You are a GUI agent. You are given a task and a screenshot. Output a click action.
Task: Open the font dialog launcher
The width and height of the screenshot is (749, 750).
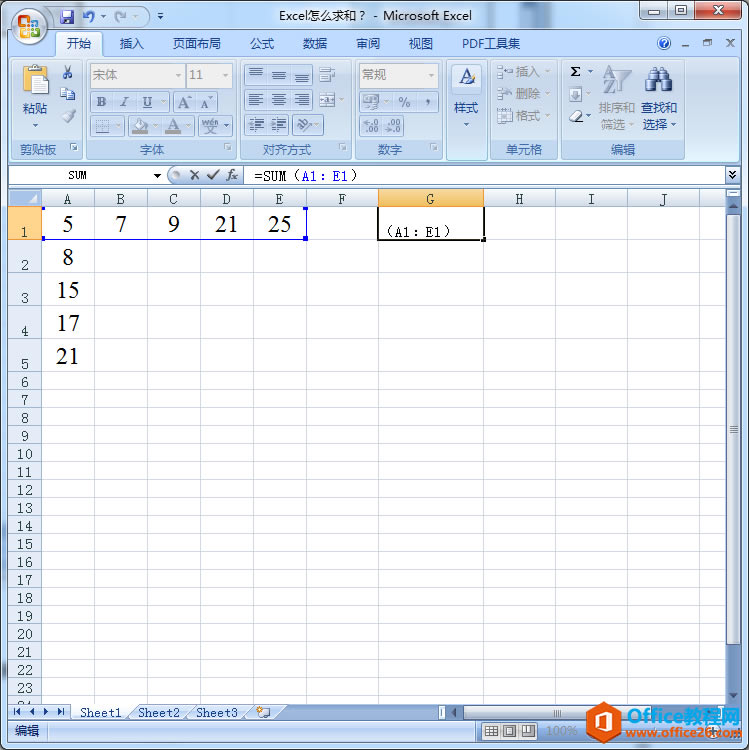(228, 147)
